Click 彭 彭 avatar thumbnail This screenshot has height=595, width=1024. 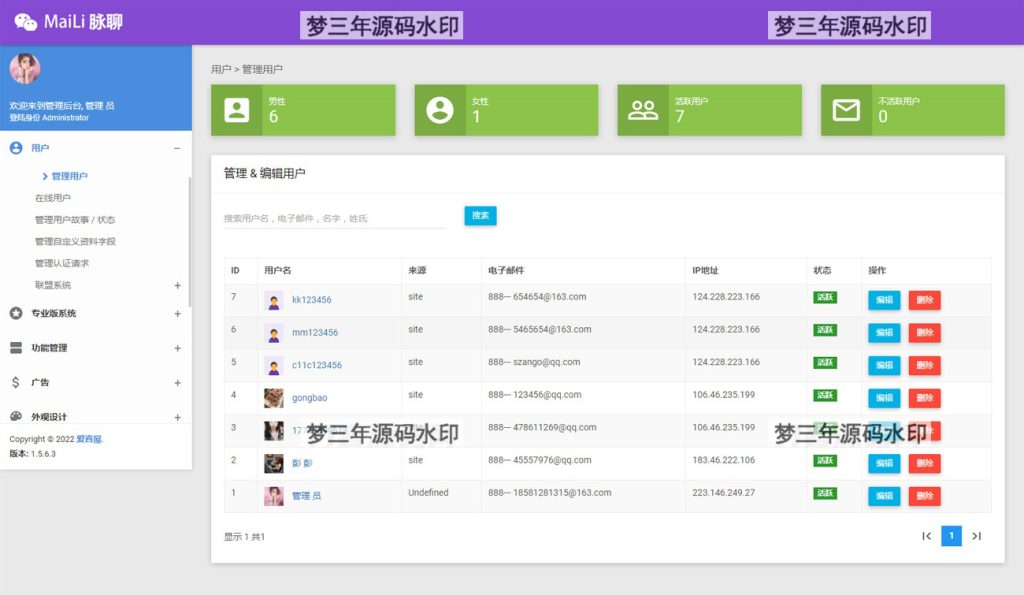pyautogui.click(x=274, y=464)
